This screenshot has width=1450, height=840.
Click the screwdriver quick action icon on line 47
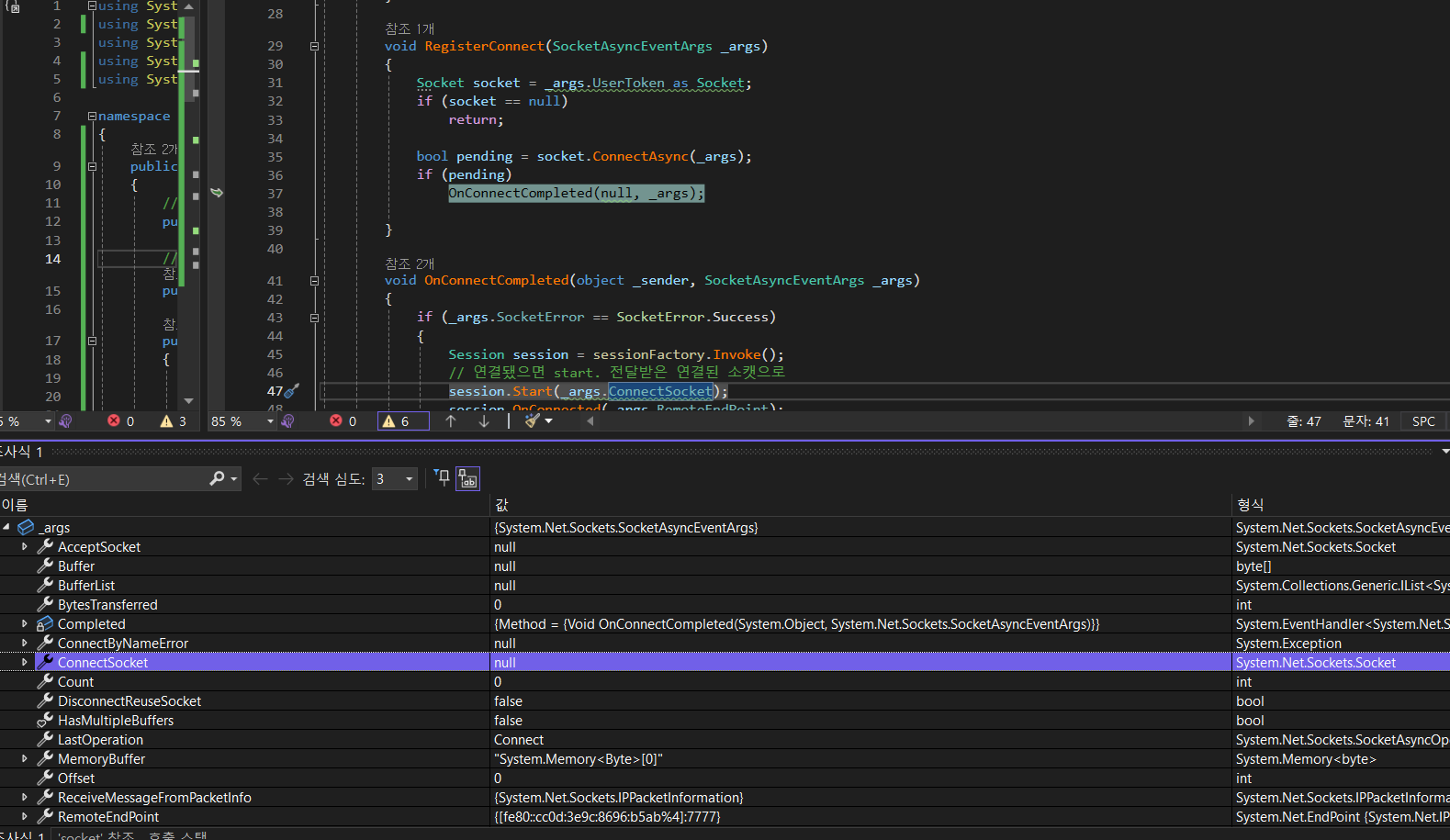(x=292, y=391)
